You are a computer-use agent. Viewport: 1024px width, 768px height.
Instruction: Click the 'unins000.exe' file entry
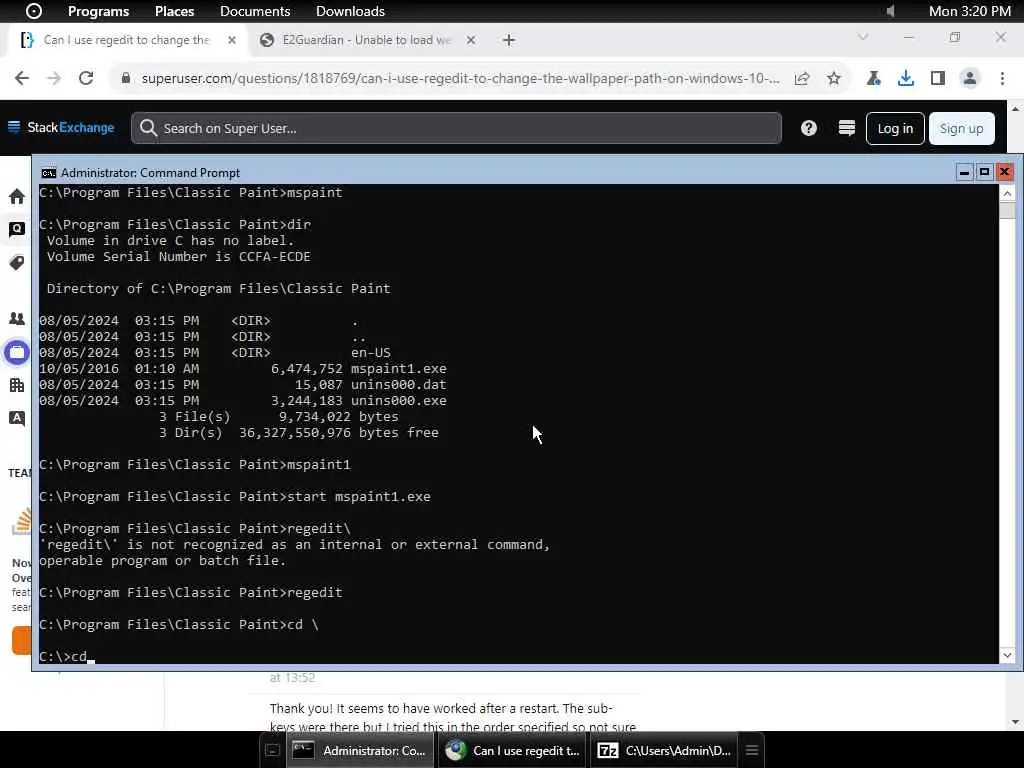pos(398,400)
